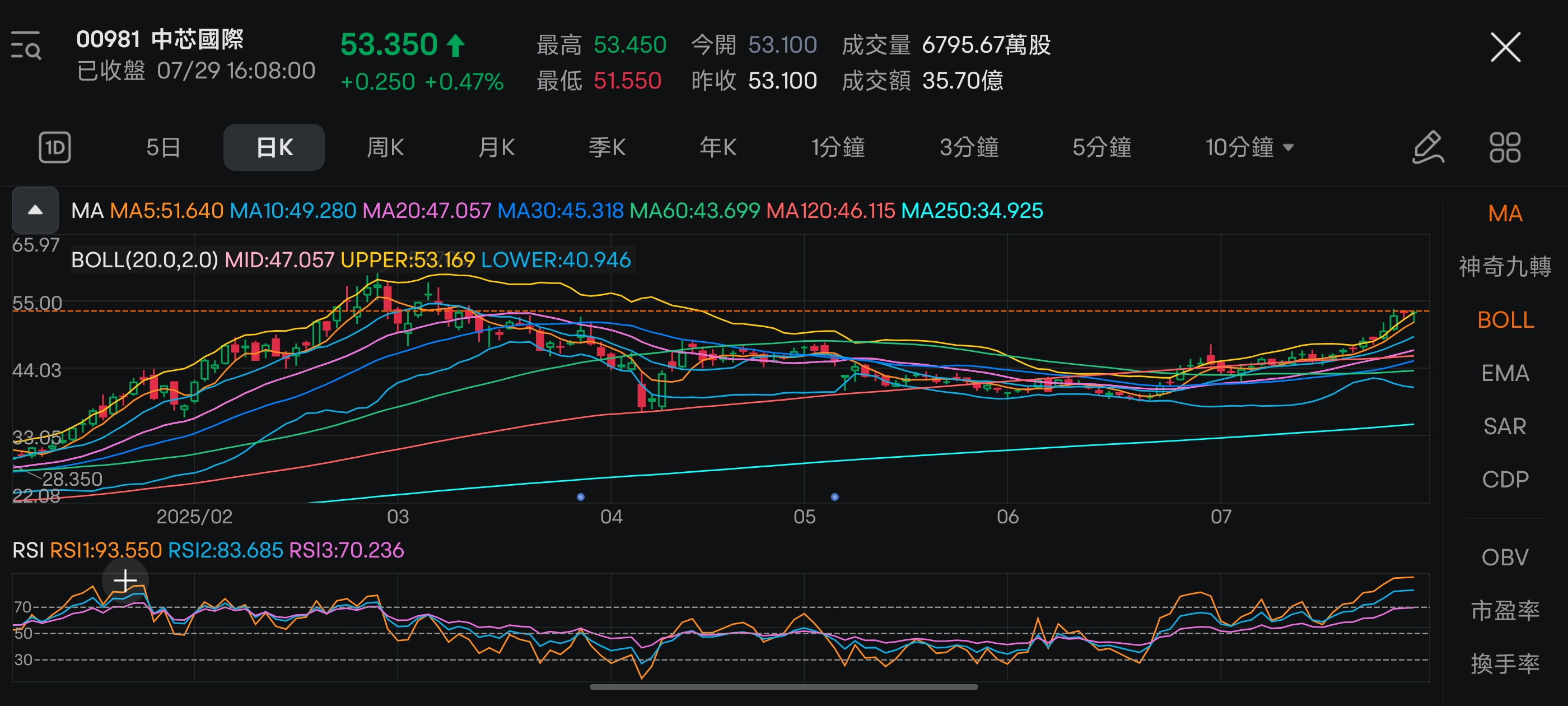Open the drawing annotation tool
Image resolution: width=1568 pixels, height=706 pixels.
coord(1427,147)
